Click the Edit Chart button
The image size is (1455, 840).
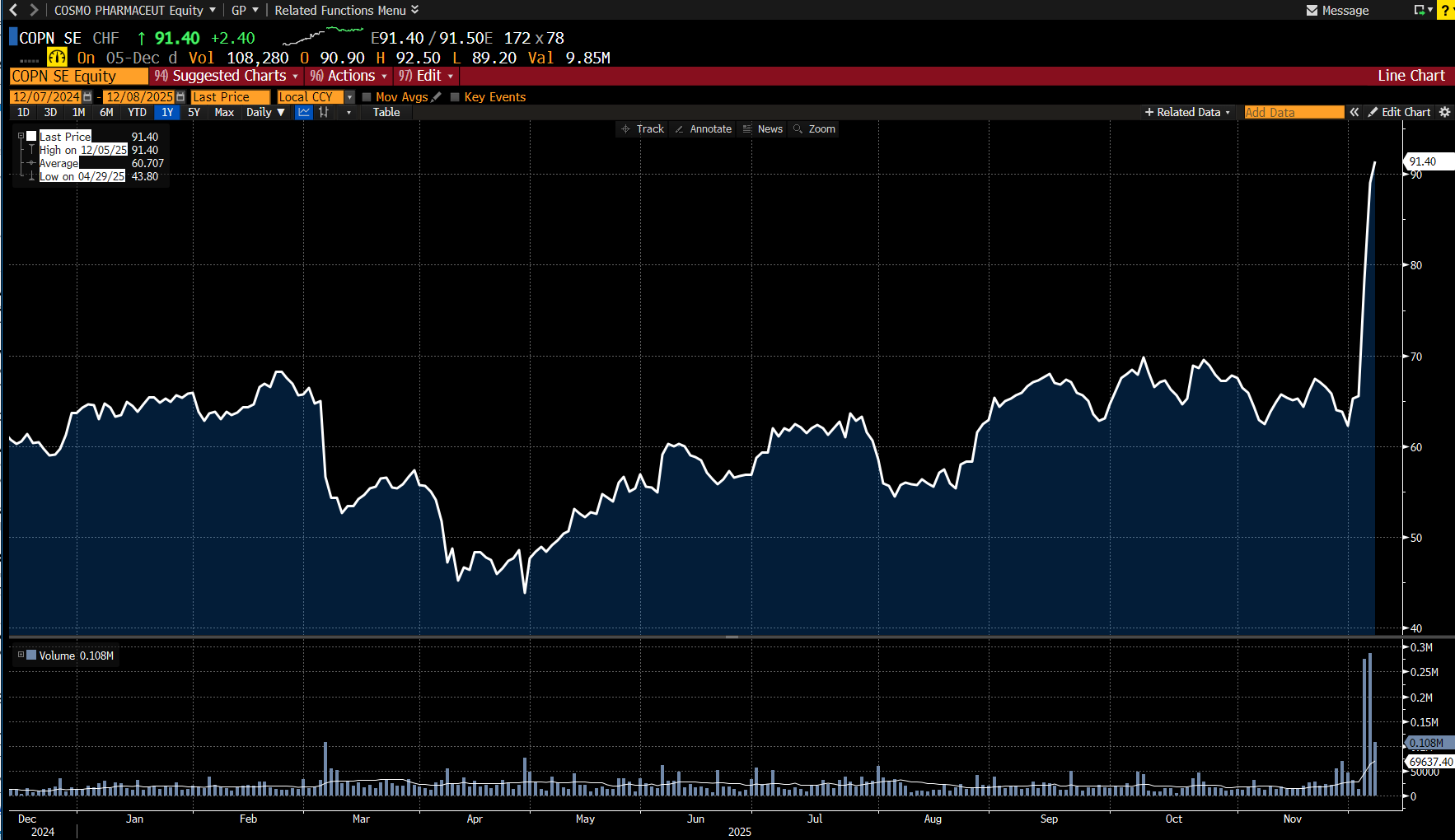(x=1399, y=112)
